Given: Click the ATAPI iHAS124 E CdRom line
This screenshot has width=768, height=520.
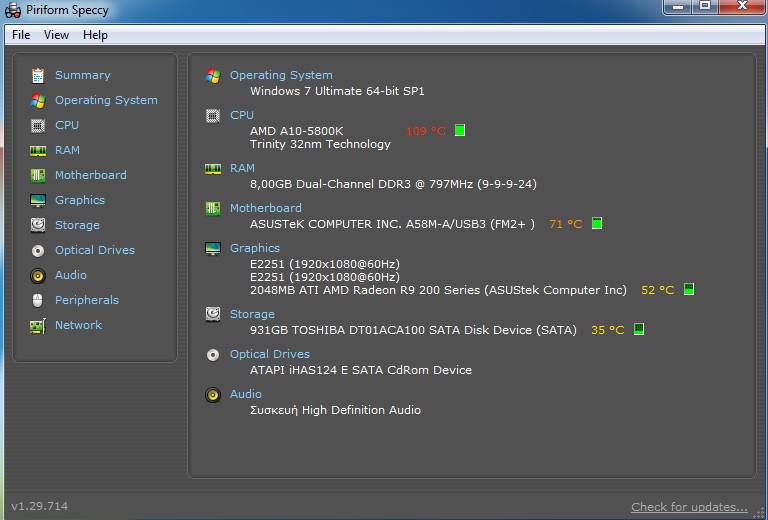Looking at the screenshot, I should (361, 370).
